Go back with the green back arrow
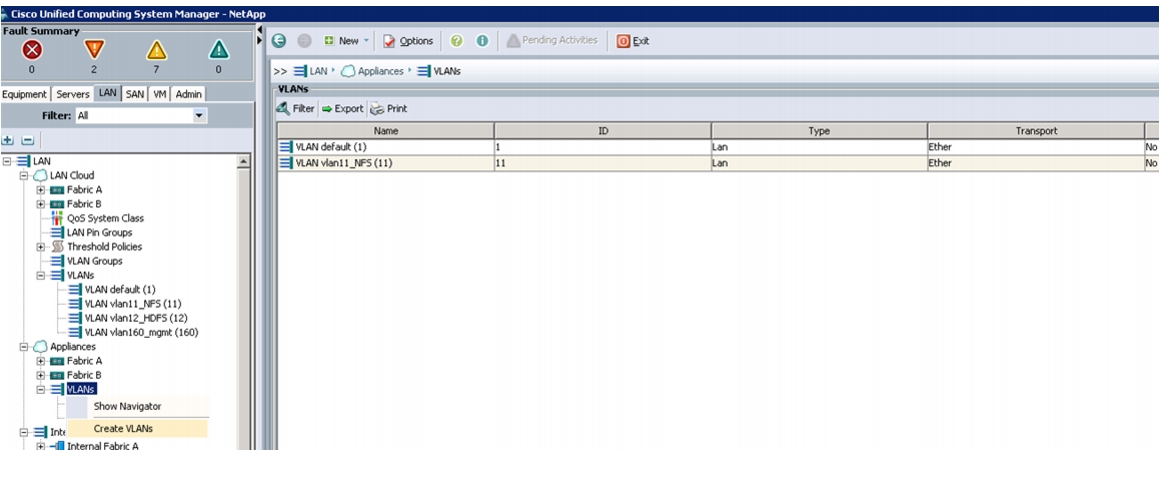Viewport: 1161px width, 483px height. [x=280, y=41]
